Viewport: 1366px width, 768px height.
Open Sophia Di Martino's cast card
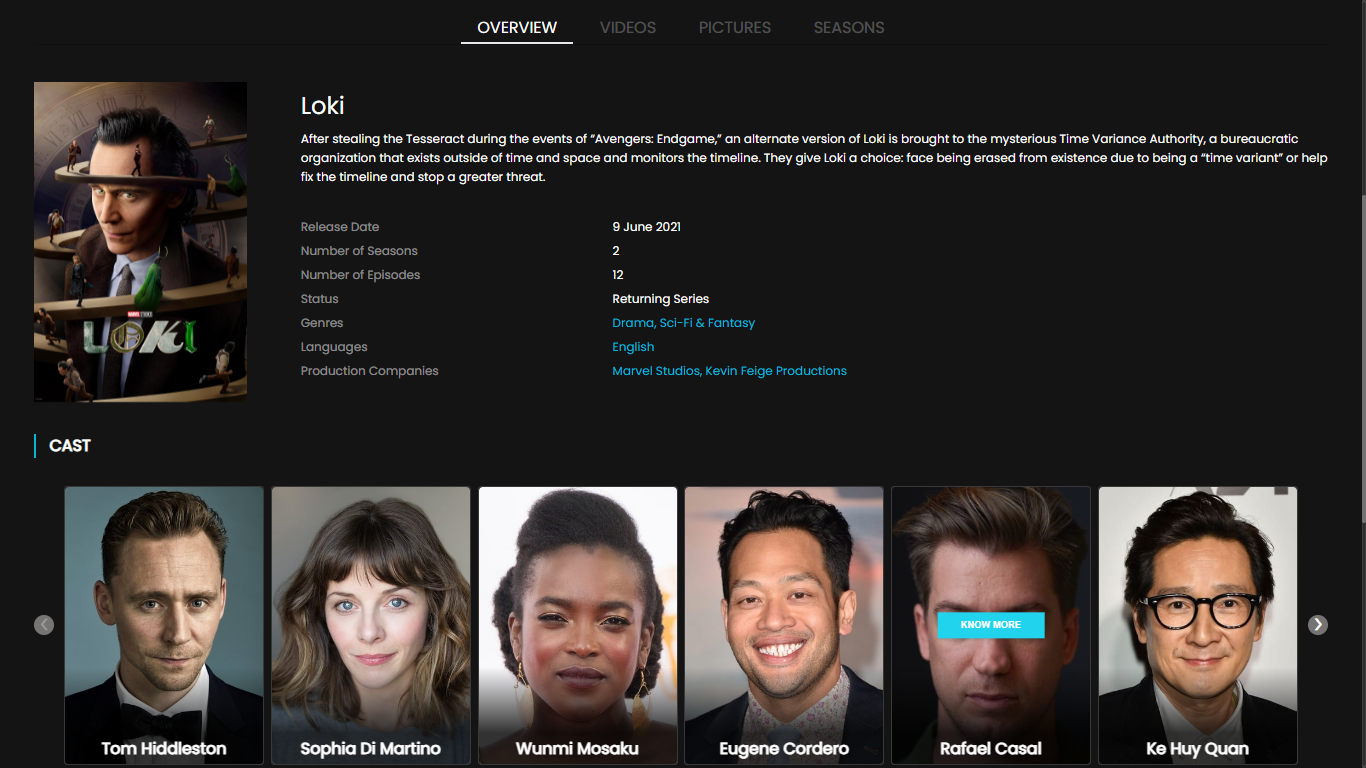(371, 626)
